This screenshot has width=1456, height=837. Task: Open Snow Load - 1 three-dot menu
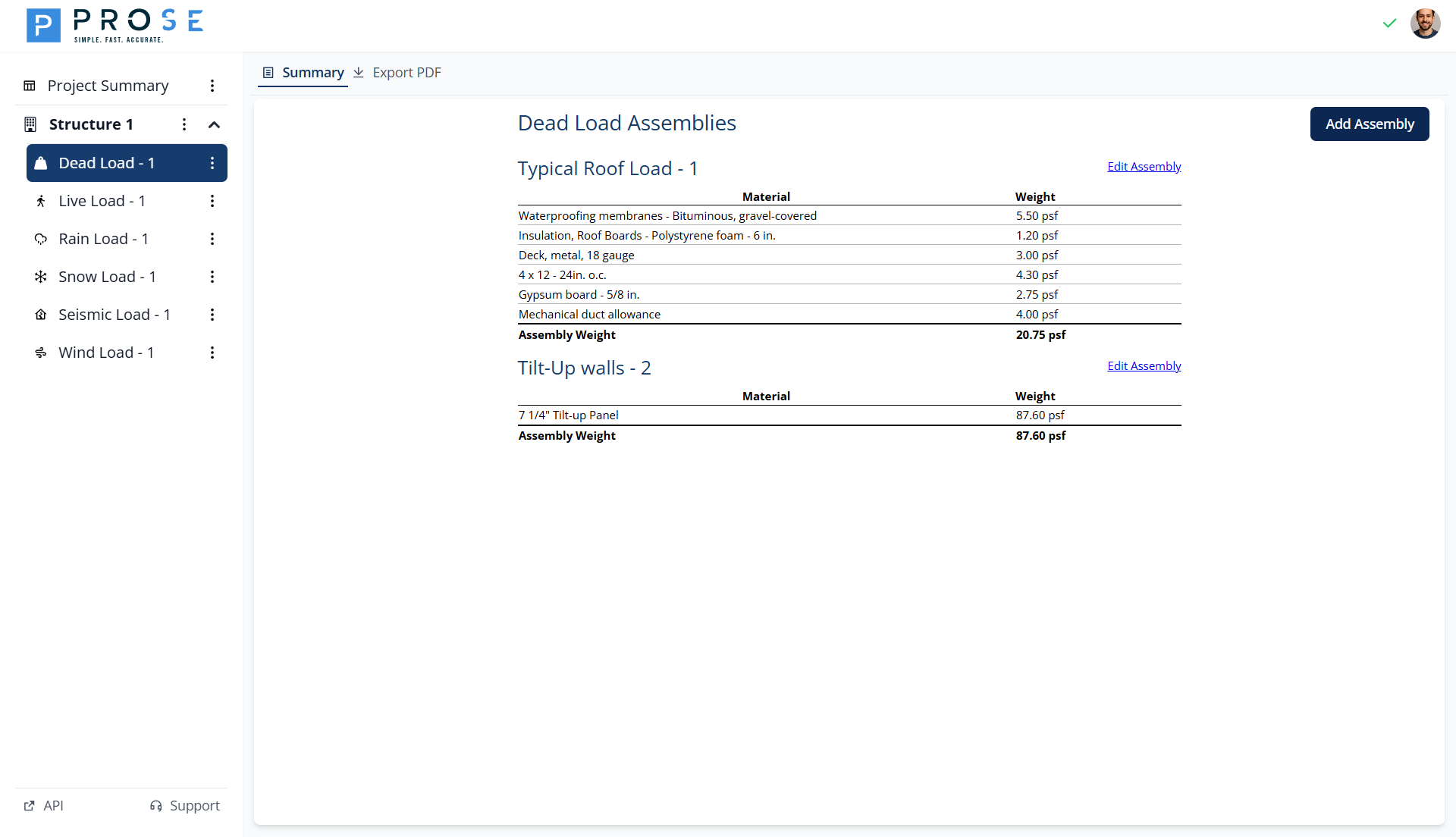coord(212,277)
